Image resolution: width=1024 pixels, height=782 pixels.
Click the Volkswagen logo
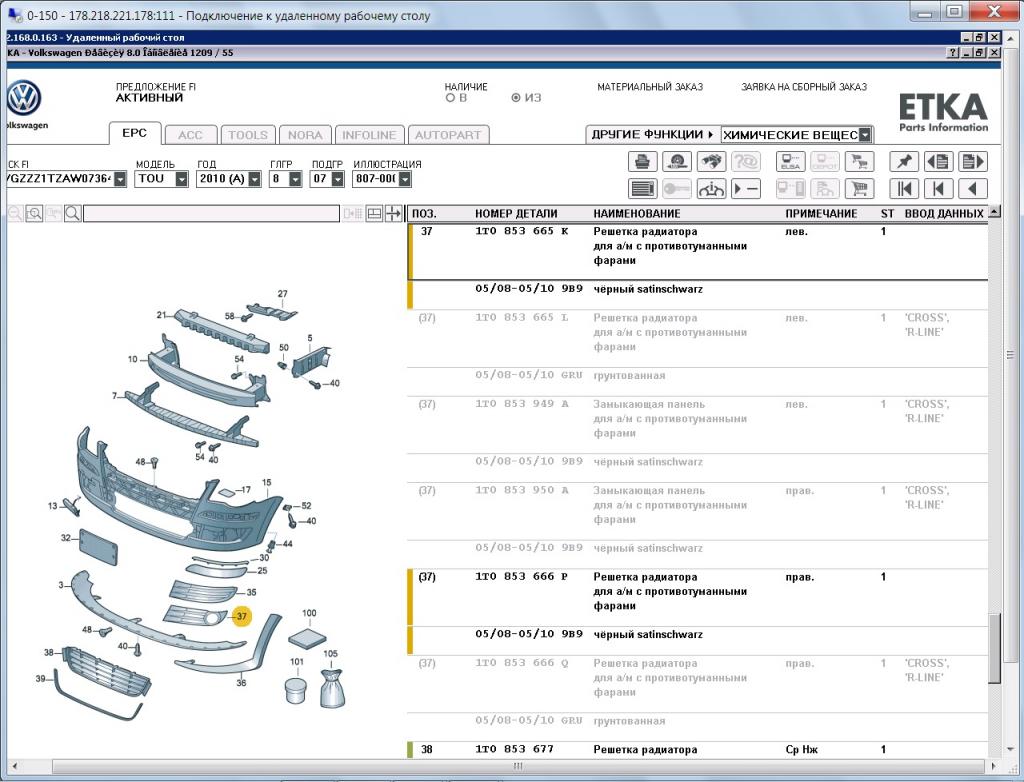pos(24,99)
